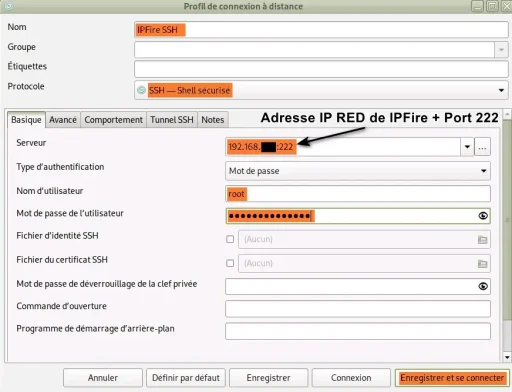Reveal the private key password with eye icon
The height and width of the screenshot is (392, 512).
[483, 286]
